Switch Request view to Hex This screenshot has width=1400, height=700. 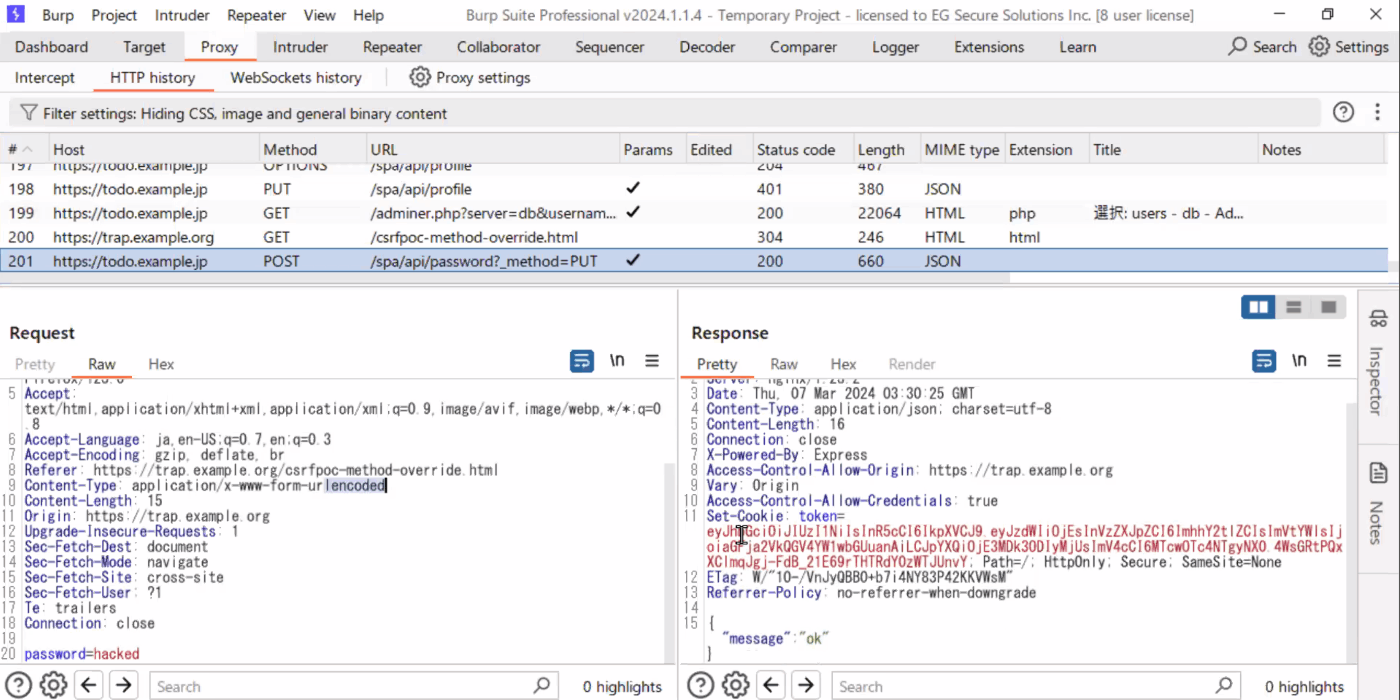[161, 364]
